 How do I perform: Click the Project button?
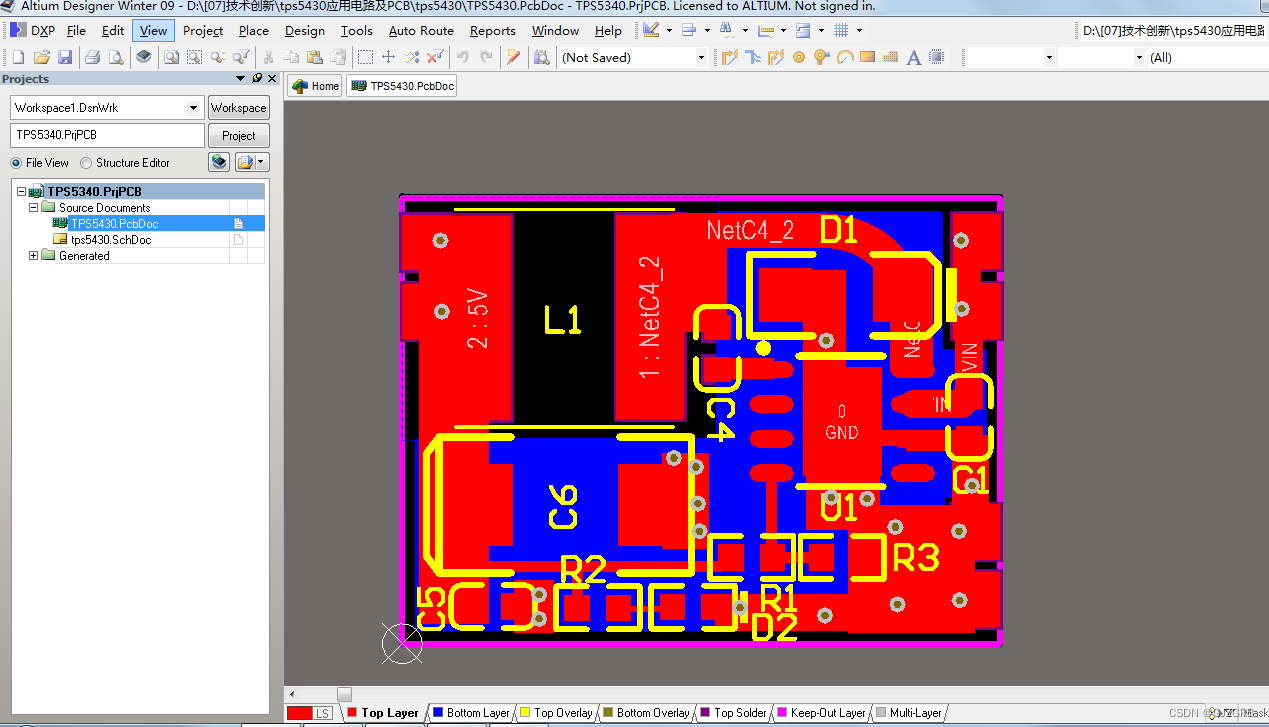[x=238, y=135]
